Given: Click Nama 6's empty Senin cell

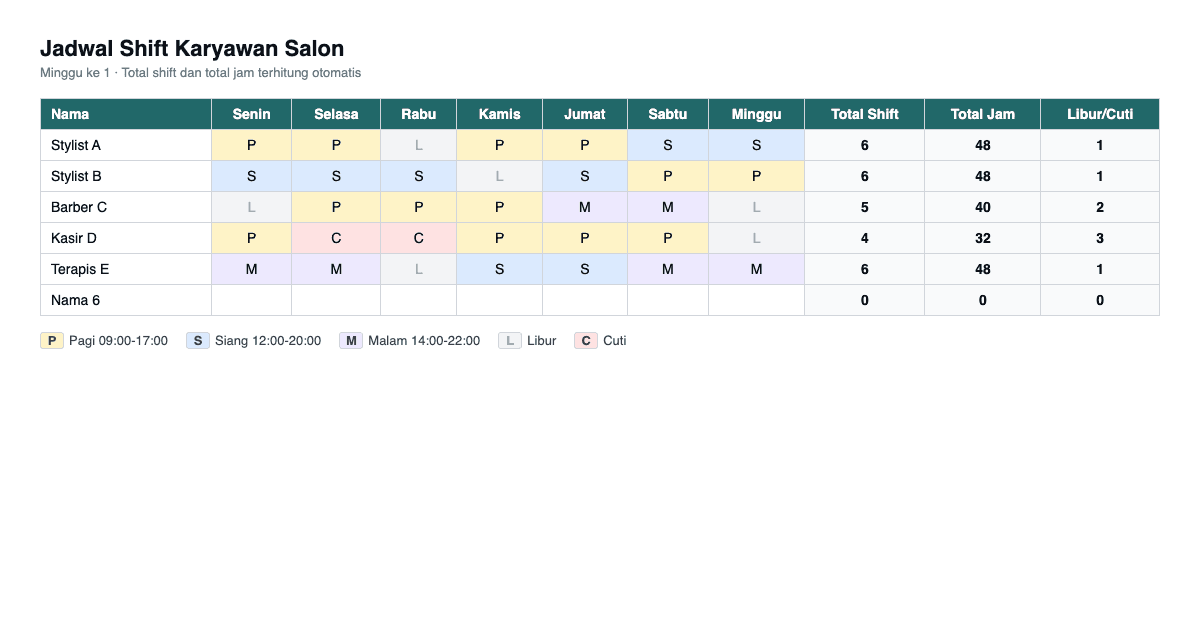Looking at the screenshot, I should pyautogui.click(x=251, y=300).
